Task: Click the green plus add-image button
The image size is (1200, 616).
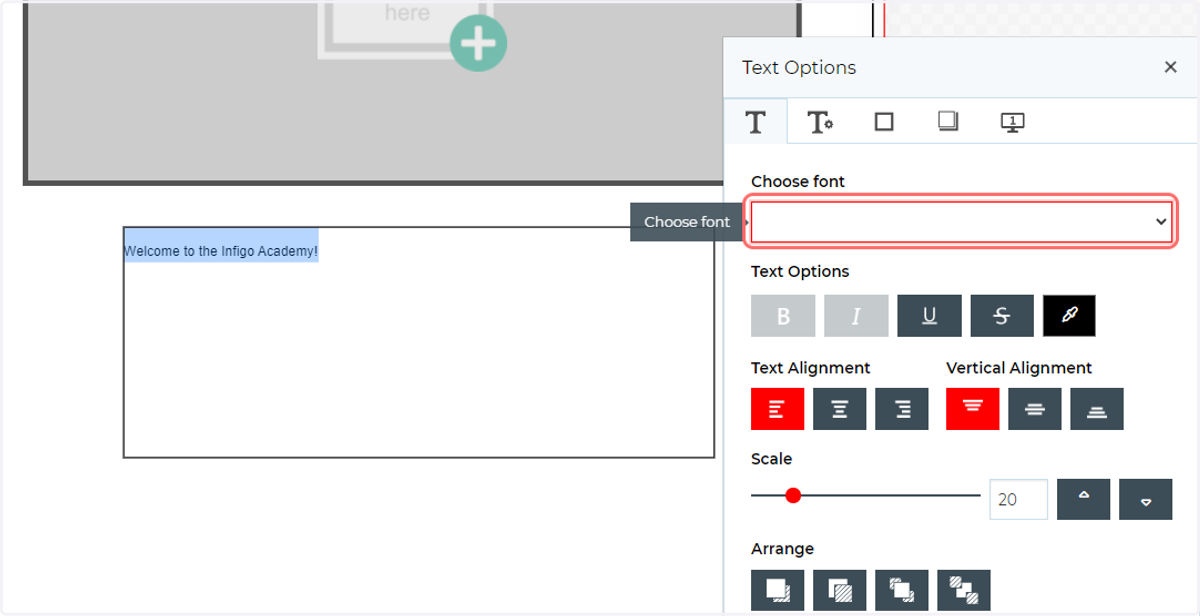Action: pos(478,43)
